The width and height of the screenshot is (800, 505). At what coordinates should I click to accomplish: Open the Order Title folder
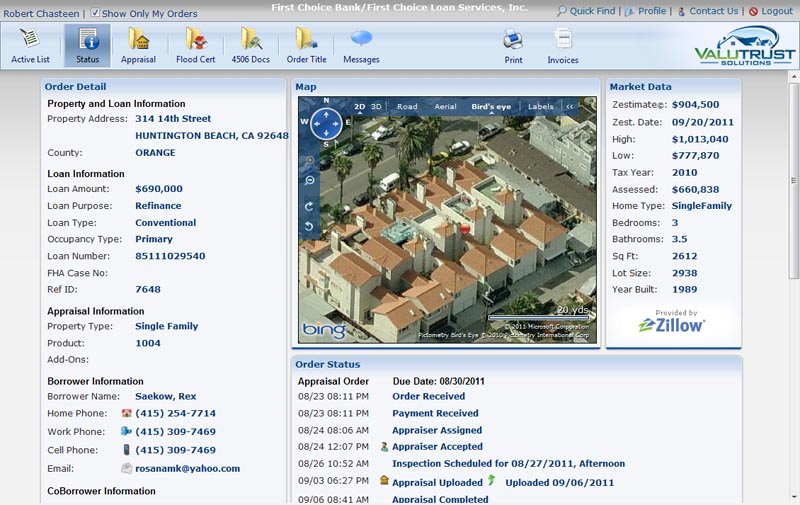point(306,46)
